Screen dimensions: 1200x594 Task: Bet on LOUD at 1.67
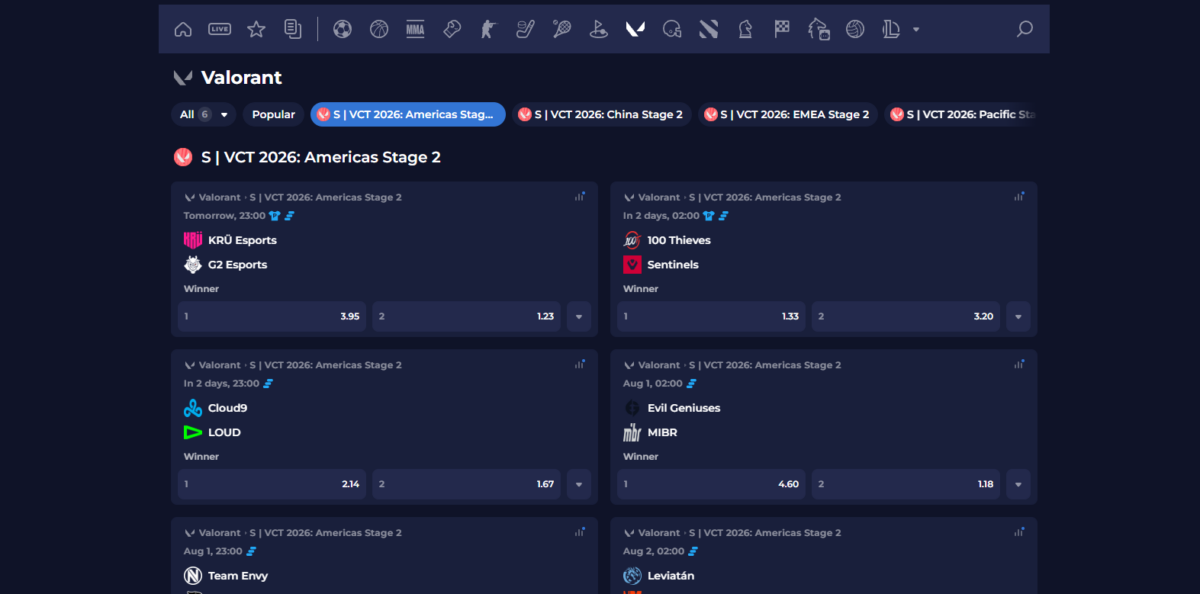pyautogui.click(x=466, y=485)
